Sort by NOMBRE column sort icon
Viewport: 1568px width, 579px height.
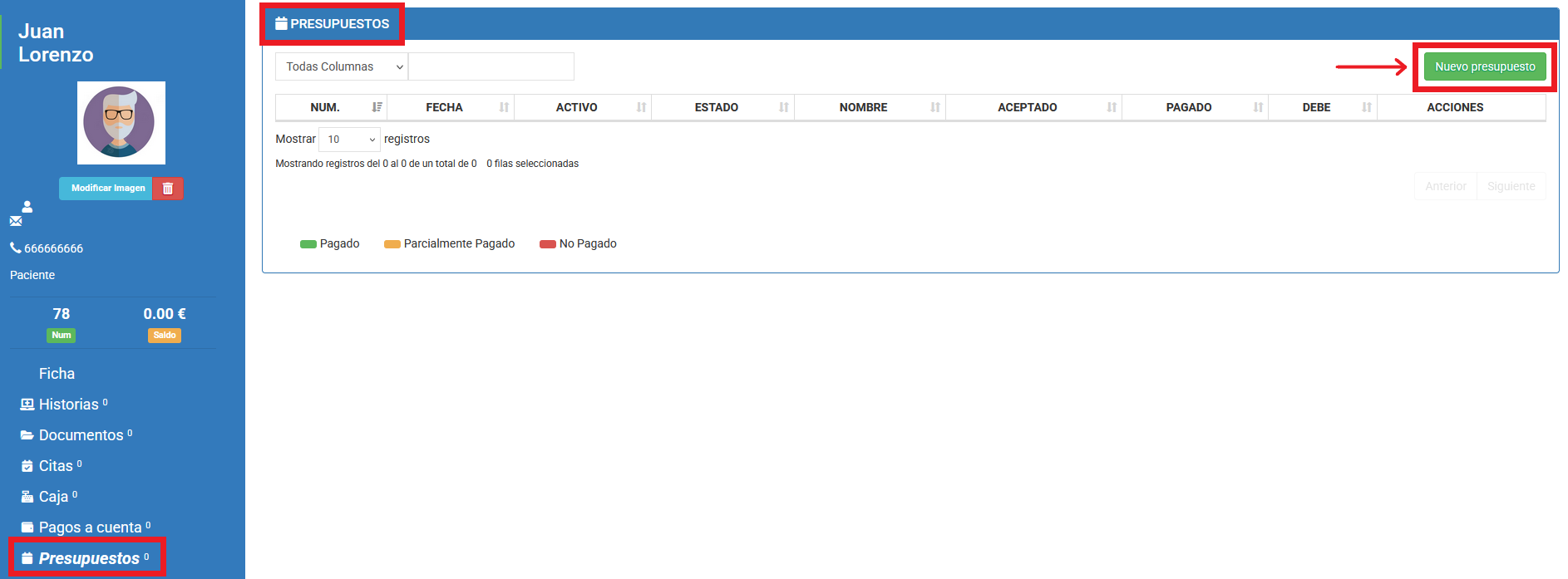pyautogui.click(x=935, y=107)
